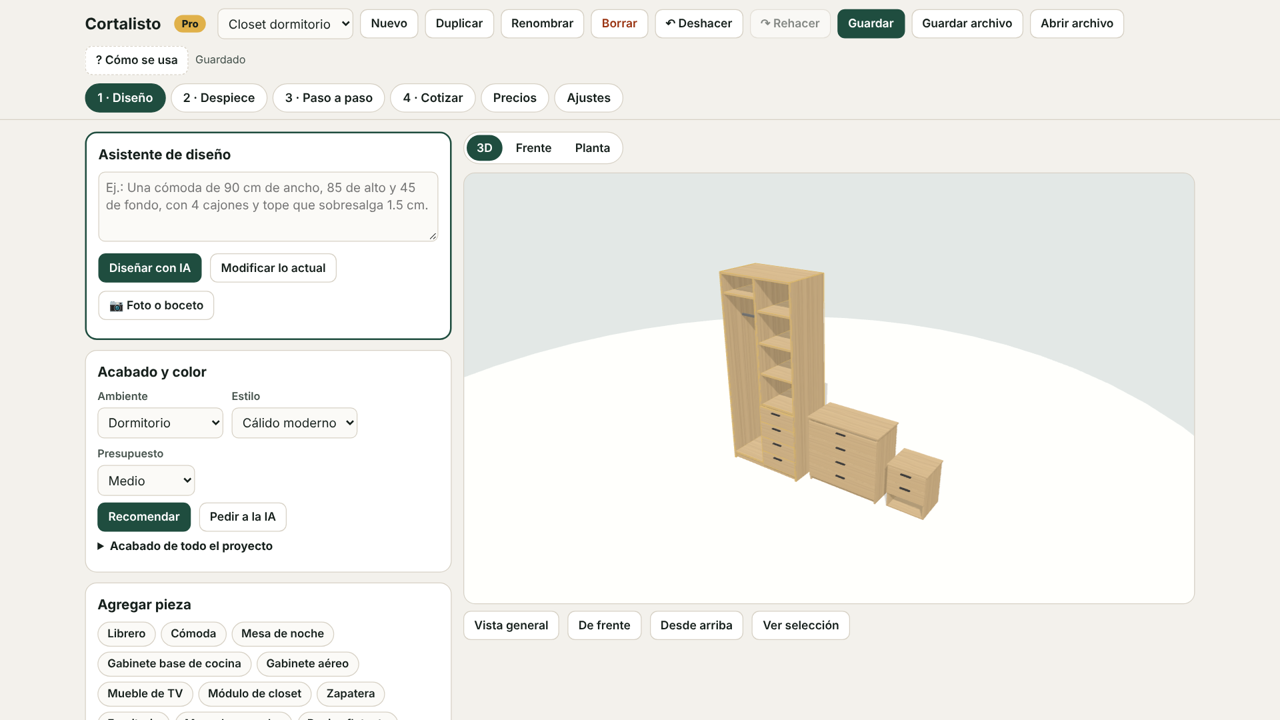Add a Cómoda piece
This screenshot has width=1280, height=720.
(x=193, y=634)
